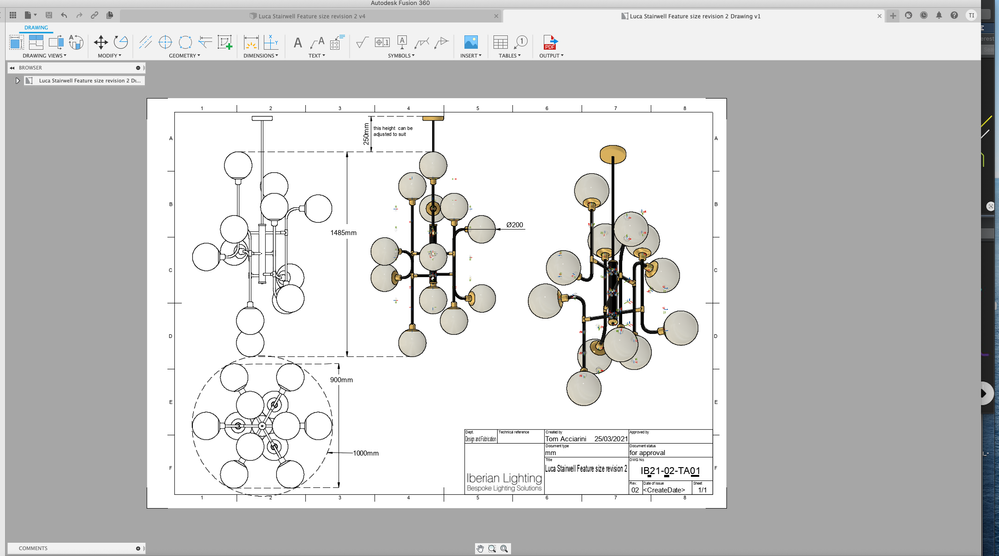999x556 pixels.
Task: Click the Balloon icon
Action: pos(521,42)
